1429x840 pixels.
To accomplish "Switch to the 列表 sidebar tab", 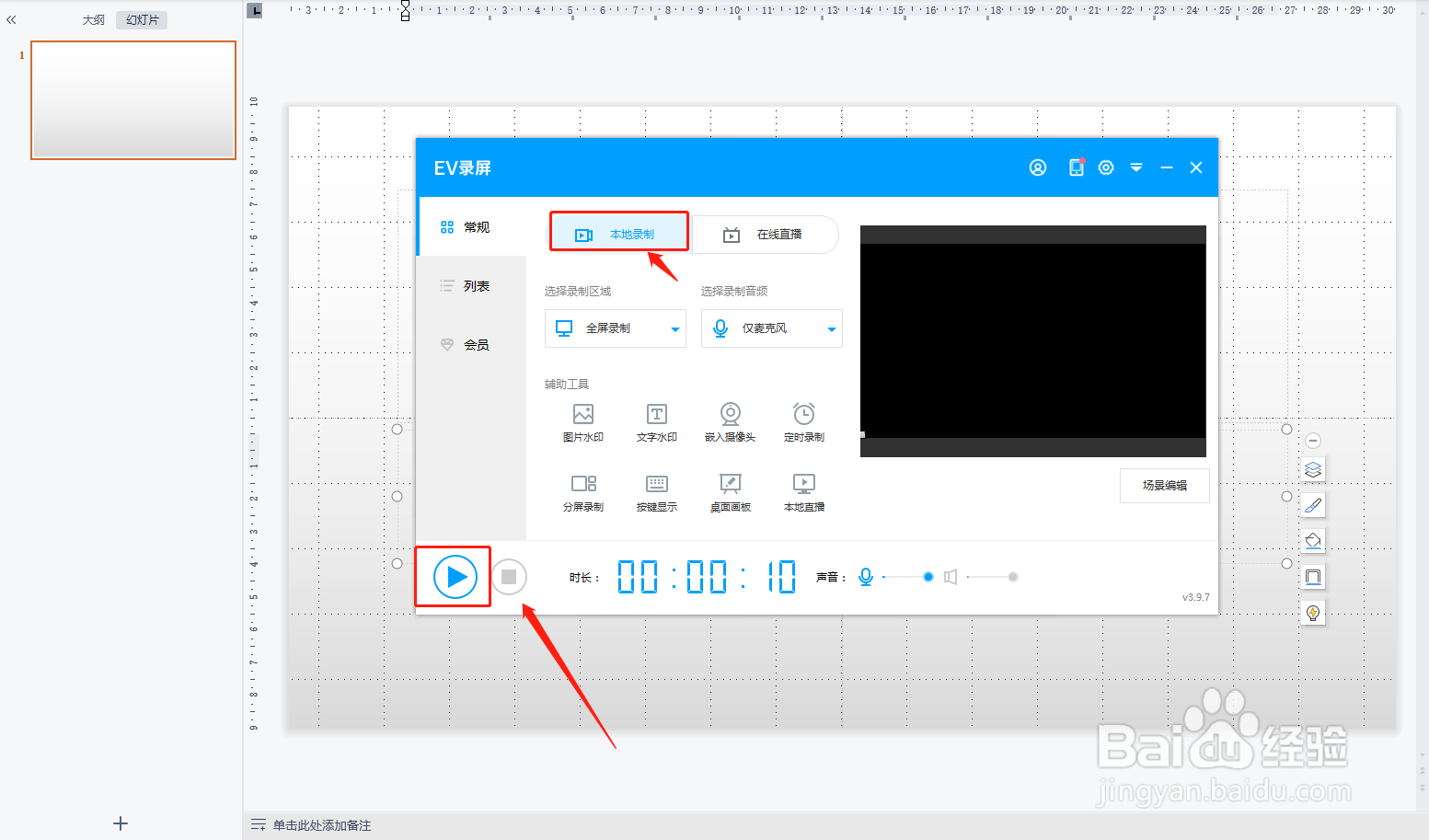I will tap(471, 286).
